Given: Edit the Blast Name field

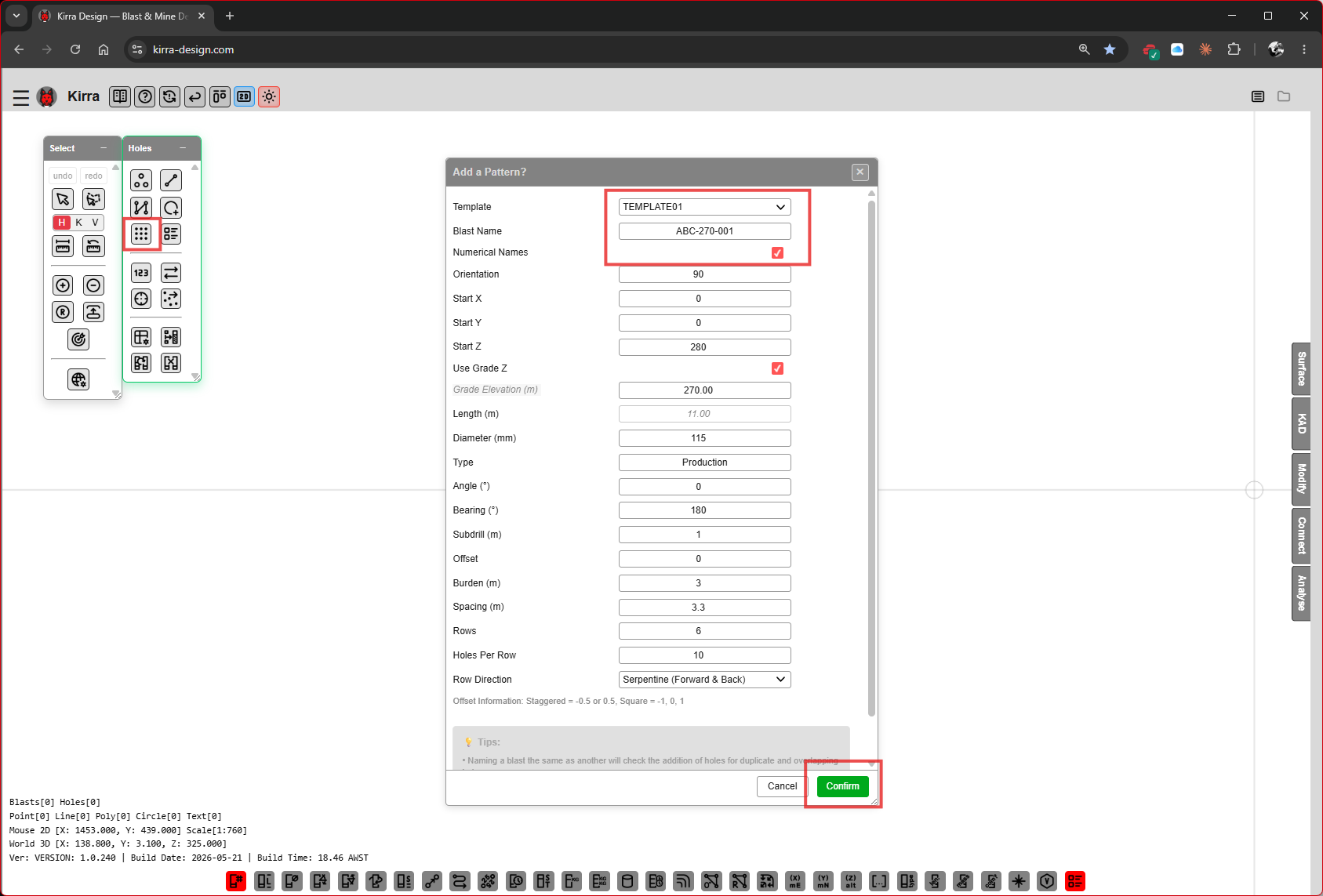Looking at the screenshot, I should coord(704,231).
